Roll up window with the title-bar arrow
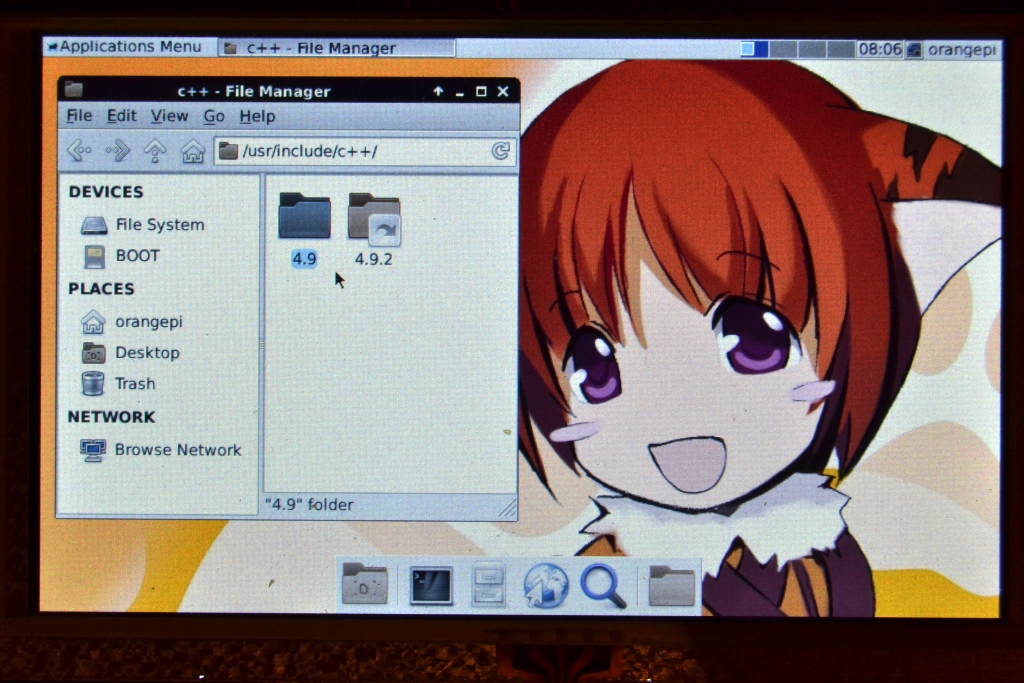This screenshot has height=683, width=1024. point(438,91)
